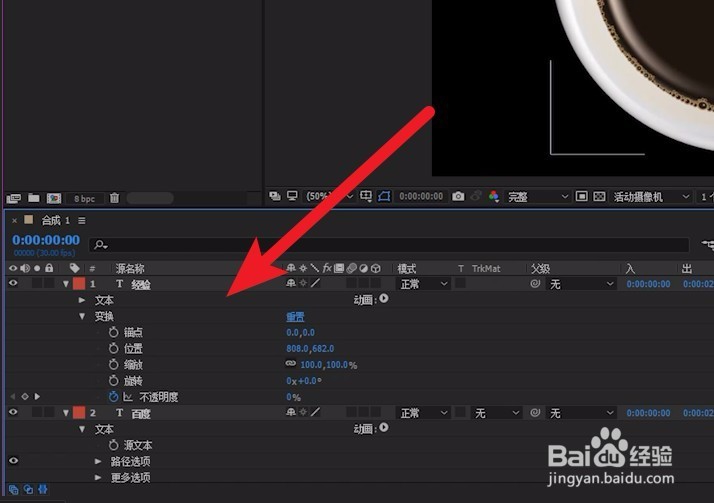Click the parent pick whip of 经验 layer
This screenshot has width=714, height=503.
[535, 284]
